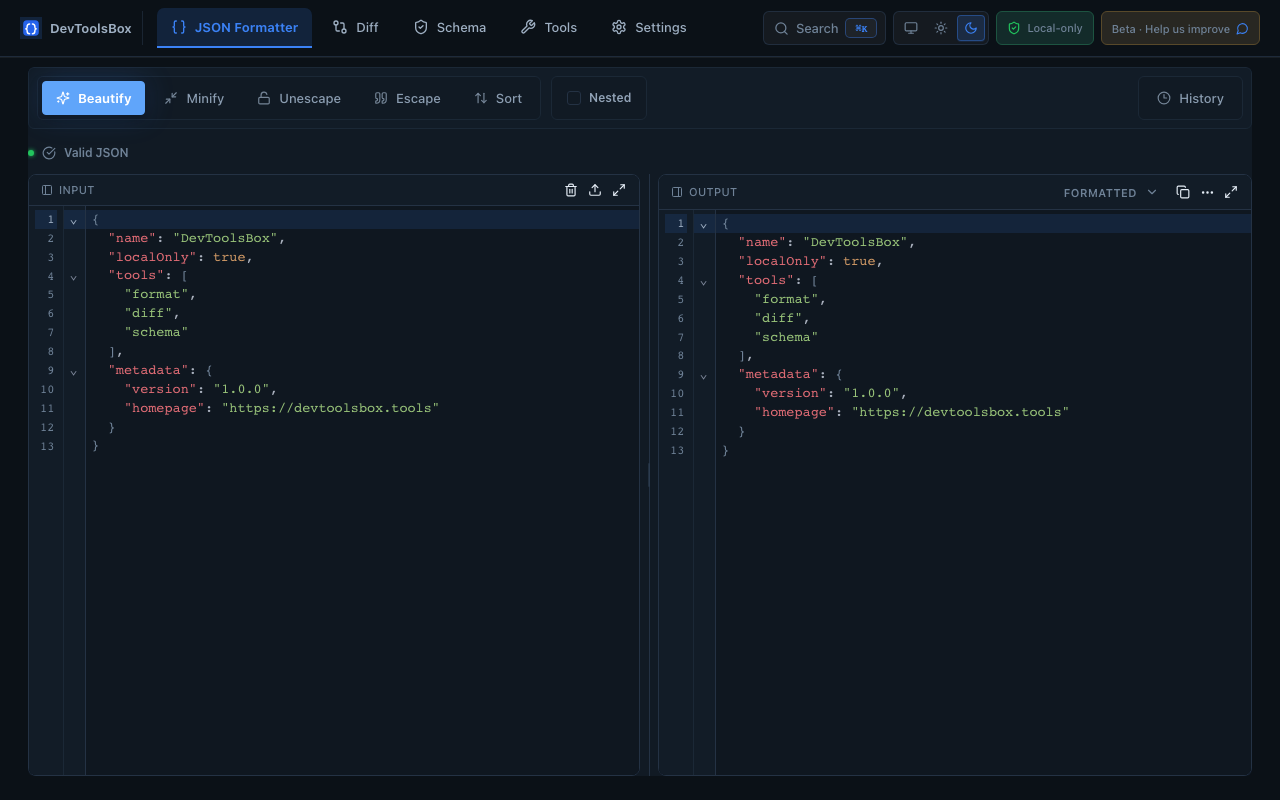The width and height of the screenshot is (1280, 800).
Task: Click the search magnifier icon
Action: tap(782, 28)
